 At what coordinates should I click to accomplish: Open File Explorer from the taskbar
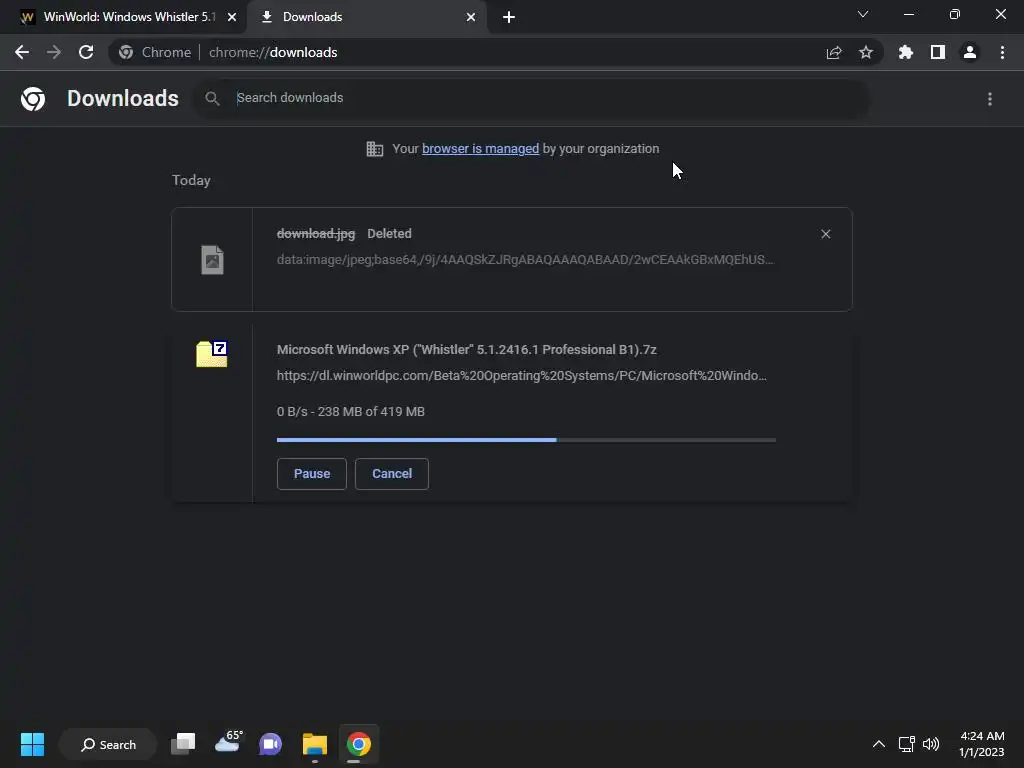tap(315, 744)
